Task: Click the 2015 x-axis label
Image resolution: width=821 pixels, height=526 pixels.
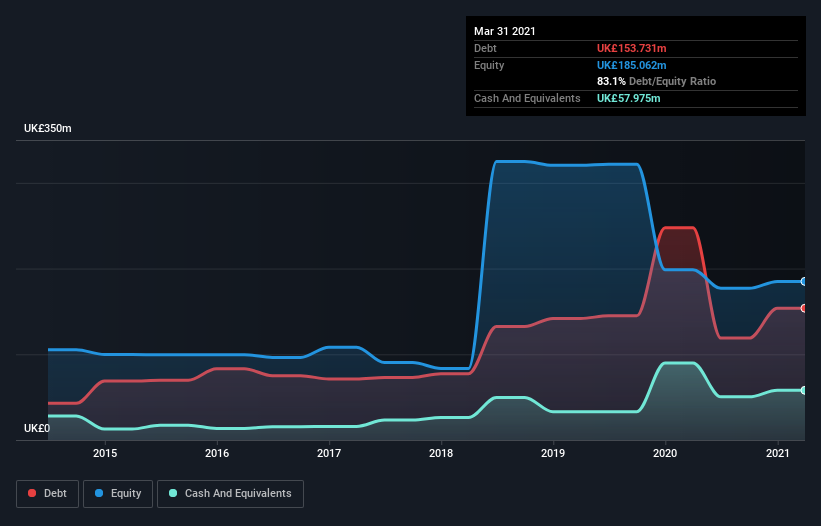Action: [105, 453]
